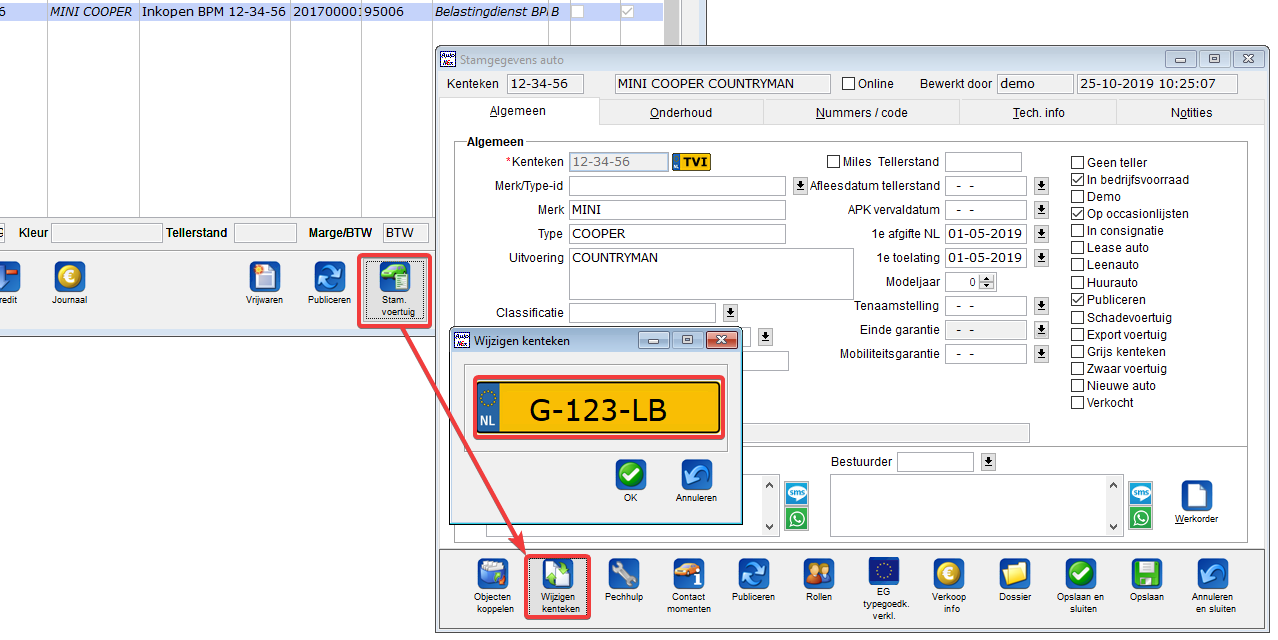Confirm with OK in Wijzigen kenteken
This screenshot has height=640, width=1278.
point(630,481)
